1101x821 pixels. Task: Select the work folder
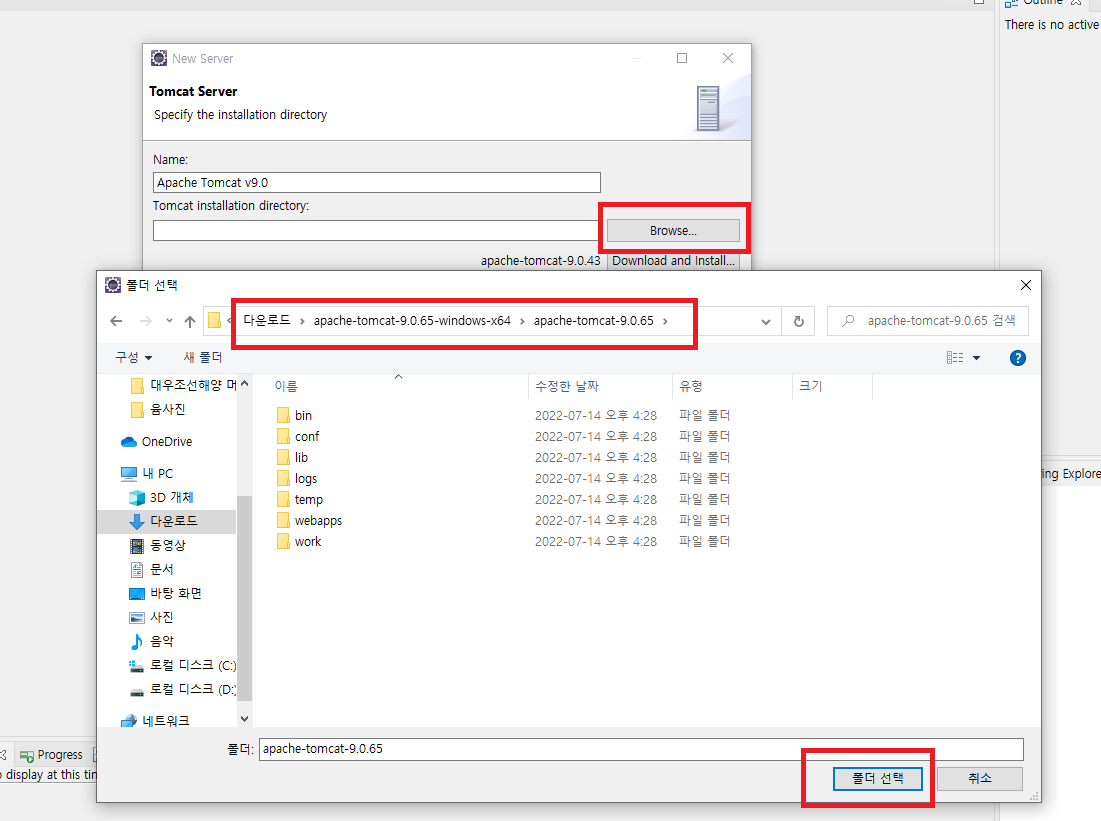pyautogui.click(x=308, y=541)
